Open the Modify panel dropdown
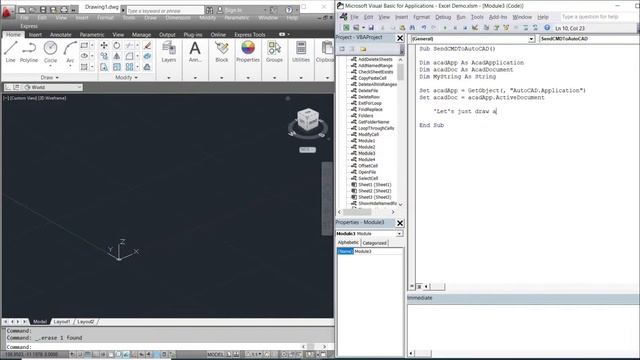This screenshot has width=640, height=360. 126,77
